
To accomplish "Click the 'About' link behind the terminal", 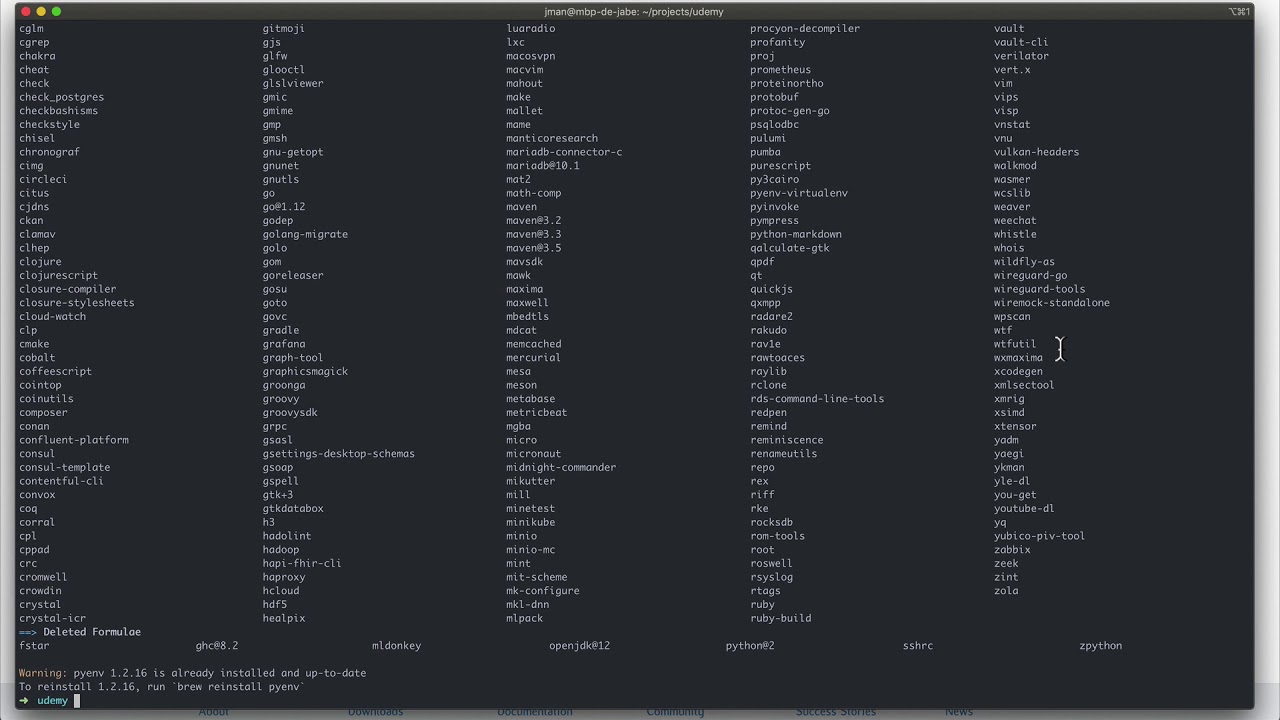I will (213, 712).
